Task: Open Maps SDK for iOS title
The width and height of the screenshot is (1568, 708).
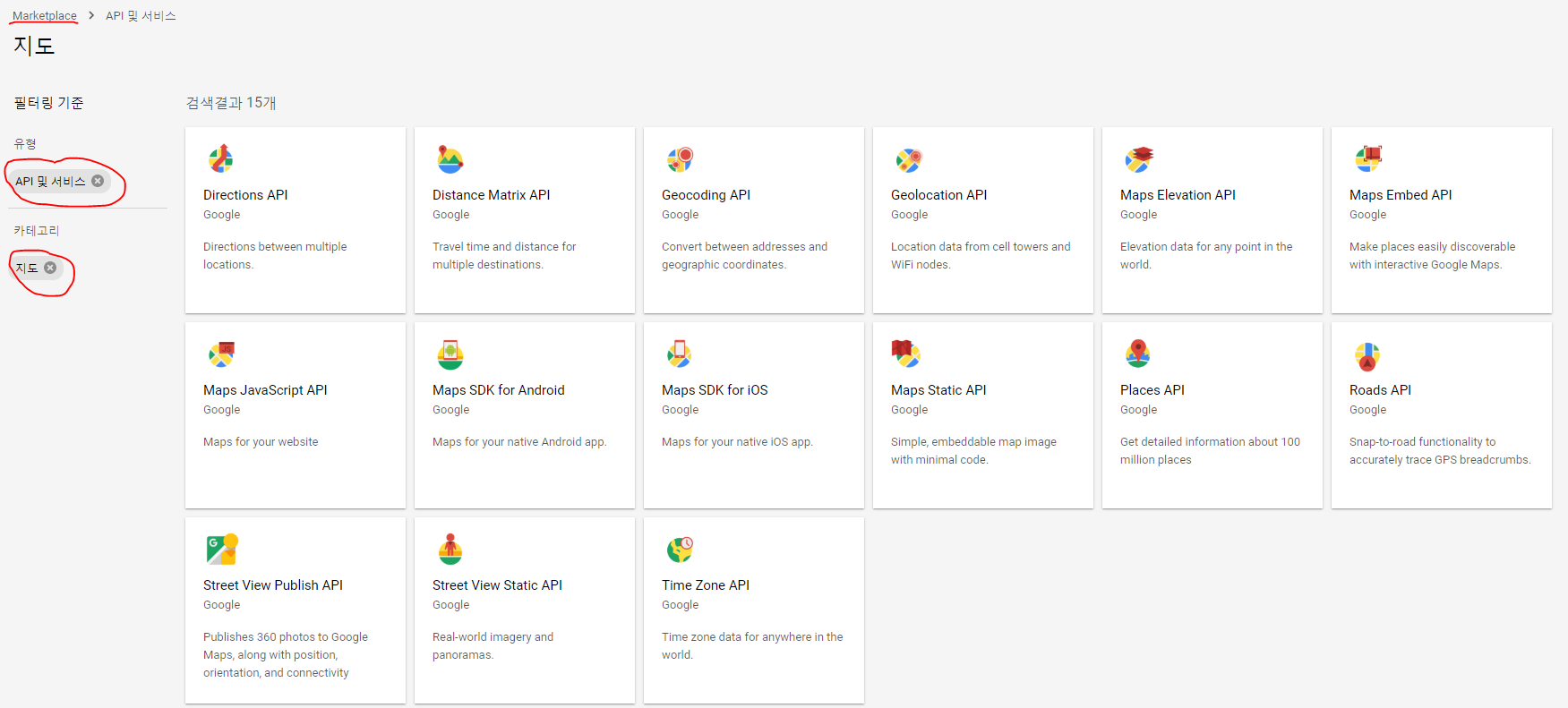Action: (715, 390)
